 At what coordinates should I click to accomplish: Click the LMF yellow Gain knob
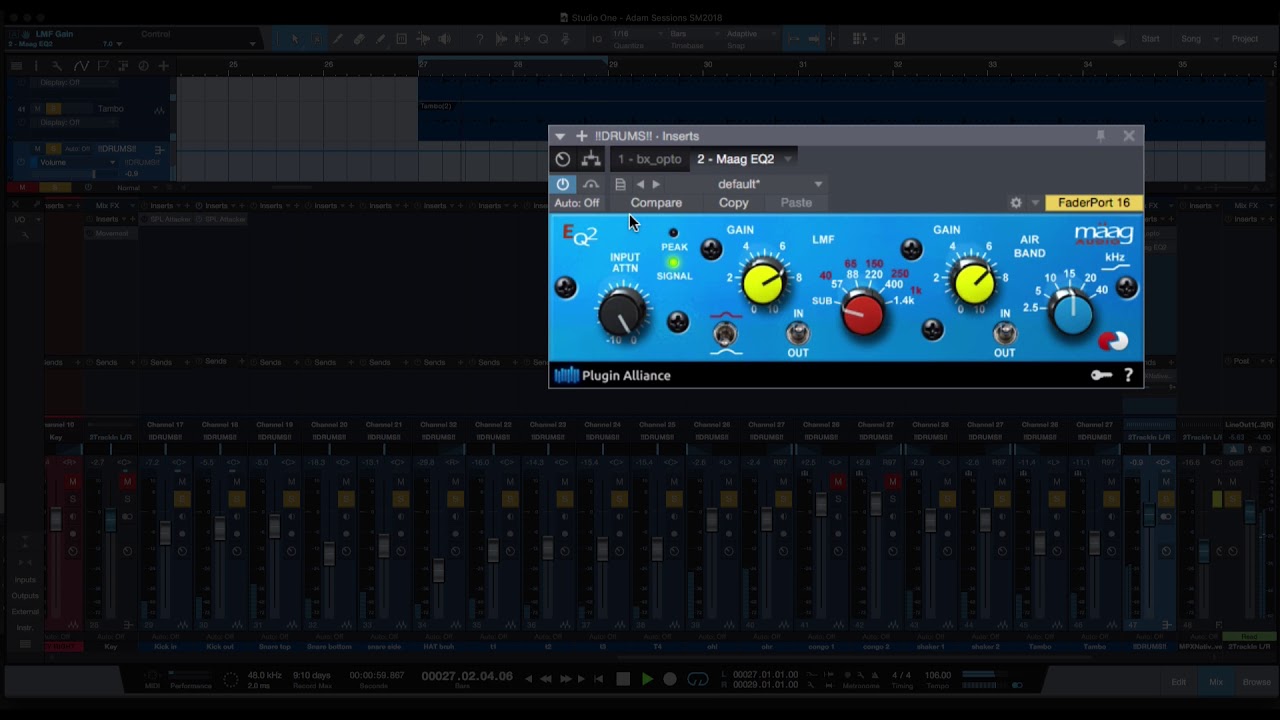click(763, 283)
